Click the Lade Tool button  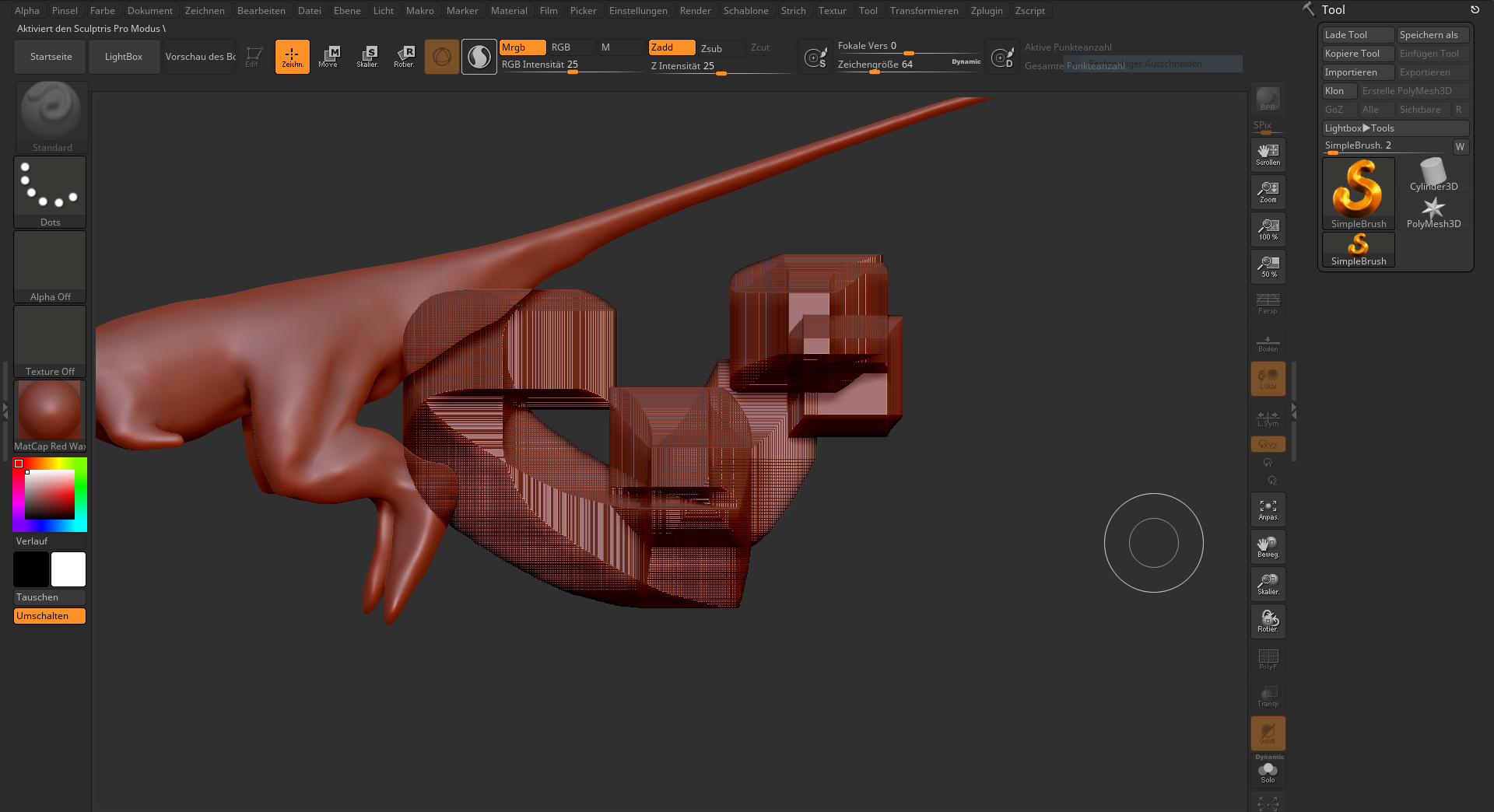[1358, 35]
